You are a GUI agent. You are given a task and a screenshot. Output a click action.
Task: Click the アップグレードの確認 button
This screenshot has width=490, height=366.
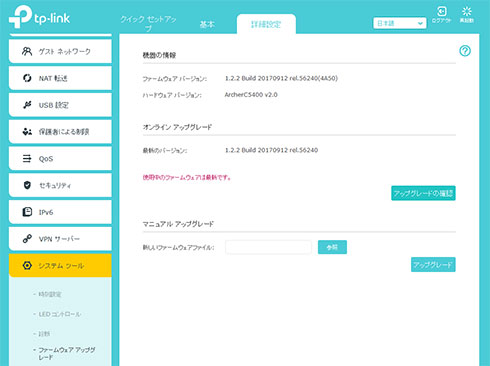(423, 193)
